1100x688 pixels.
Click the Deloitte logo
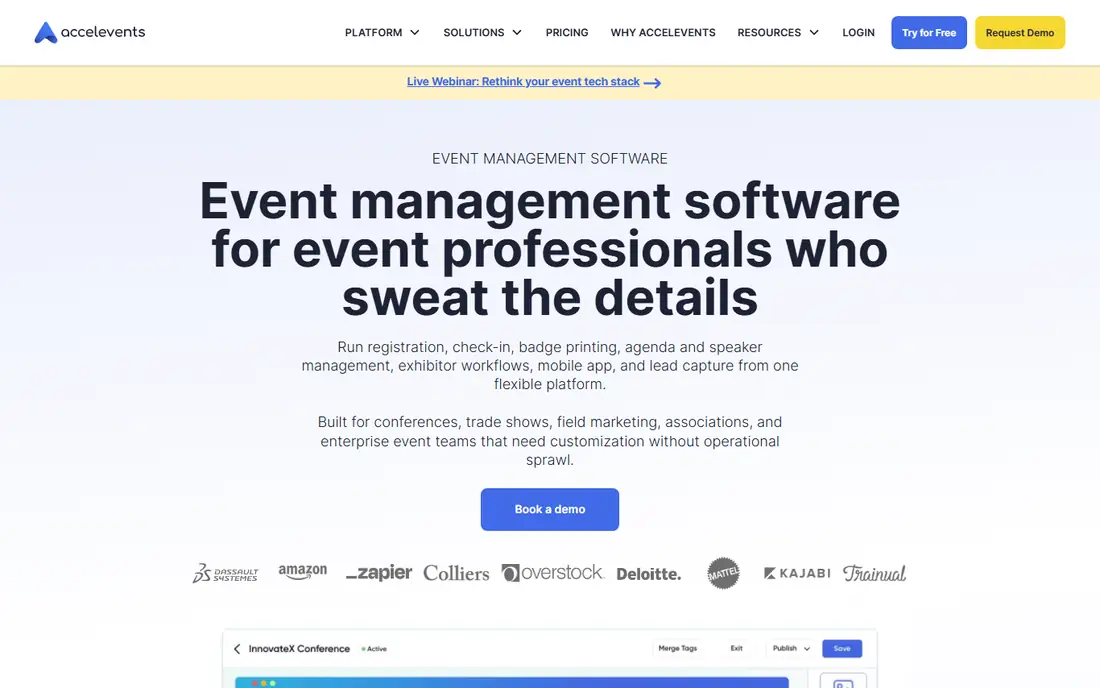649,574
